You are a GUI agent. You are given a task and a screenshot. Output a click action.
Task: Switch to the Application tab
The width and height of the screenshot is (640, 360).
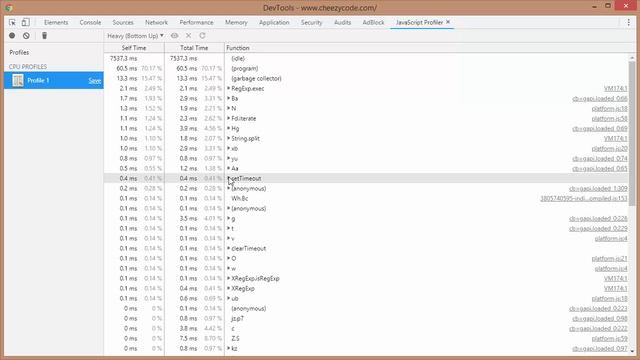click(x=274, y=22)
